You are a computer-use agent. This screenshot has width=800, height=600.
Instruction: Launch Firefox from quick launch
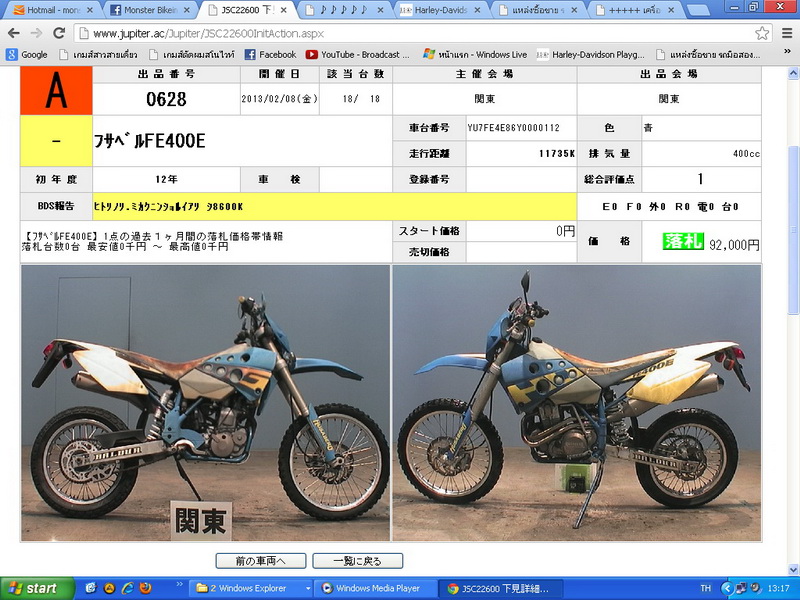click(145, 588)
